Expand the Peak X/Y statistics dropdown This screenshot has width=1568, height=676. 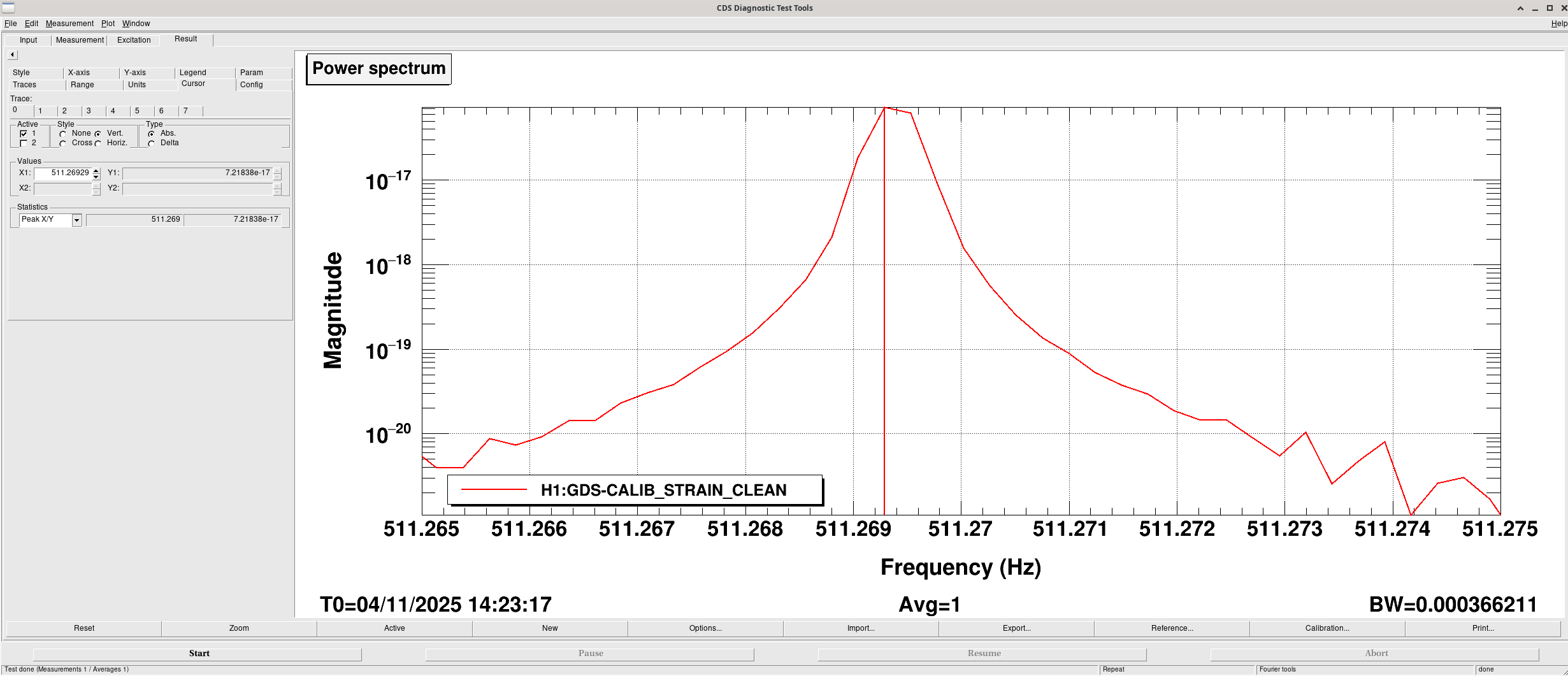pos(76,220)
